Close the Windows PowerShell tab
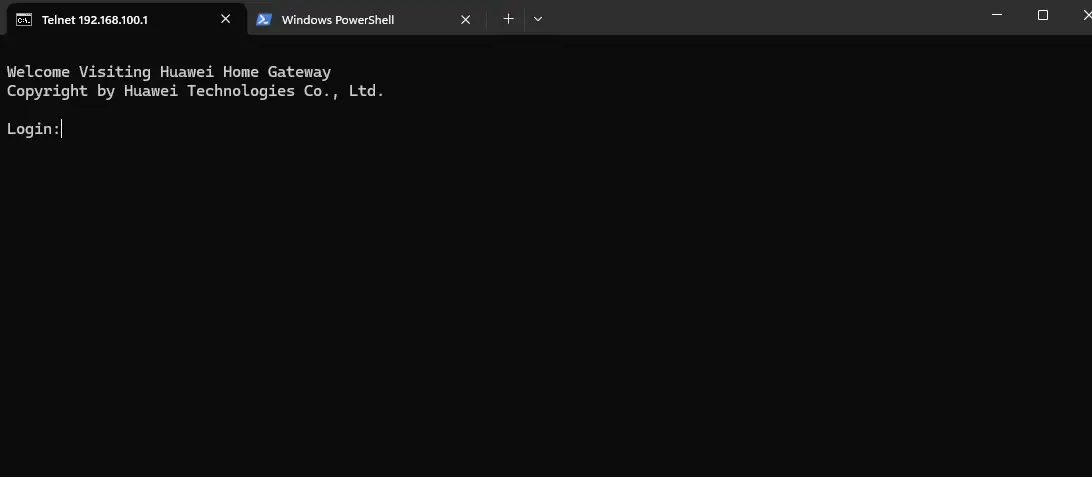 coord(466,19)
